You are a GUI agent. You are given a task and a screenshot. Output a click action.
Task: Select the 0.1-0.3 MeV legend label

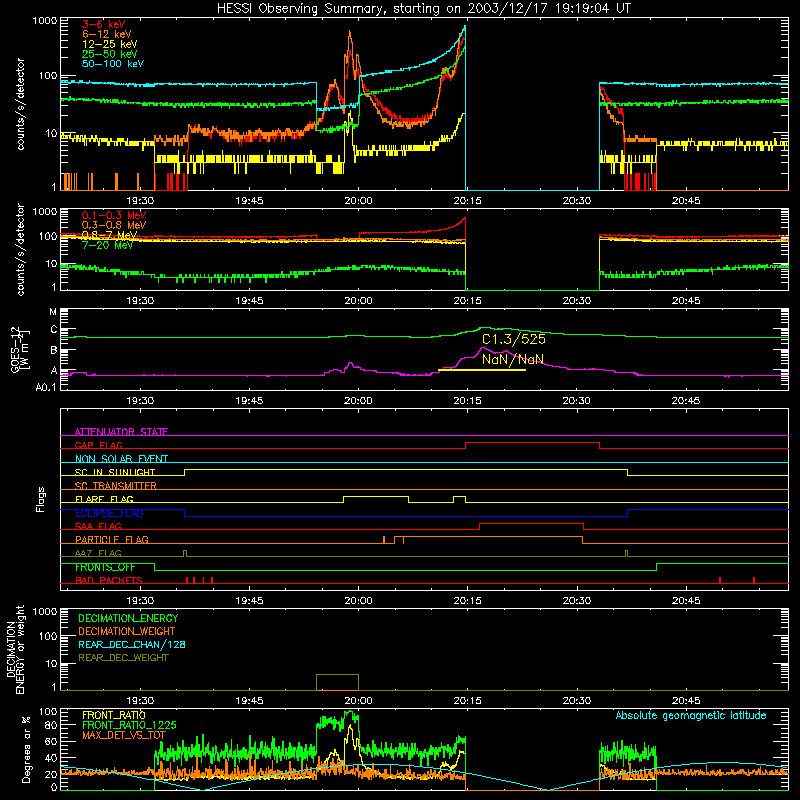click(x=114, y=215)
